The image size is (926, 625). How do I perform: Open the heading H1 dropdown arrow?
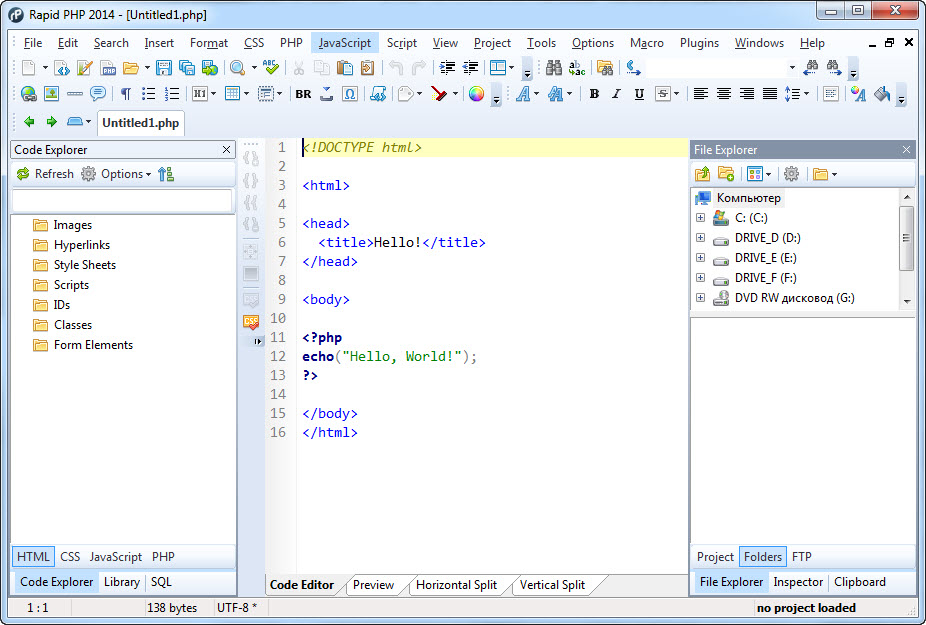point(212,94)
